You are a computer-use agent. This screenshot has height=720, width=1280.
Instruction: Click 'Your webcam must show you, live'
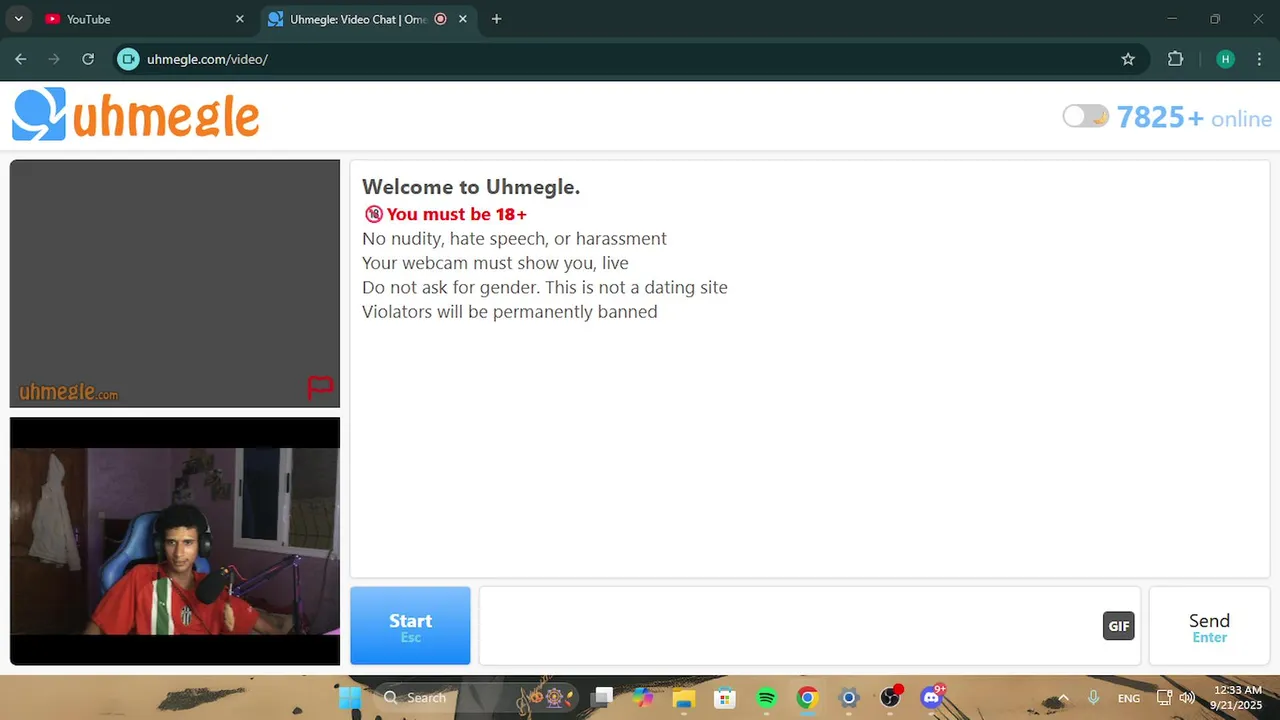point(495,263)
